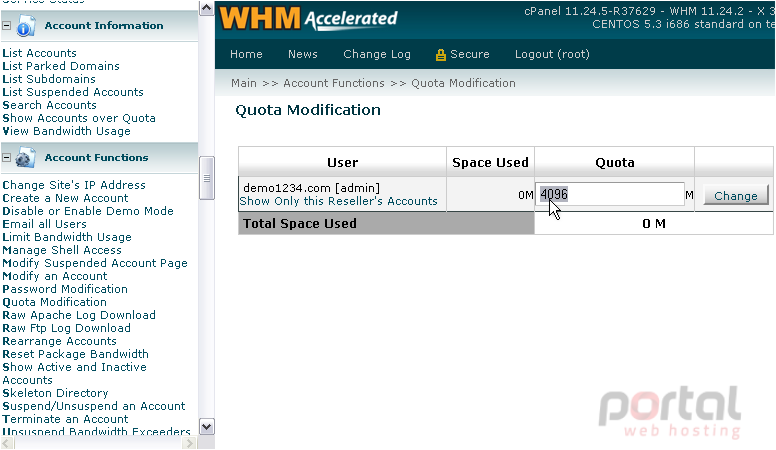The image size is (776, 450).
Task: Open Manage Shell Access
Action: [x=62, y=250]
